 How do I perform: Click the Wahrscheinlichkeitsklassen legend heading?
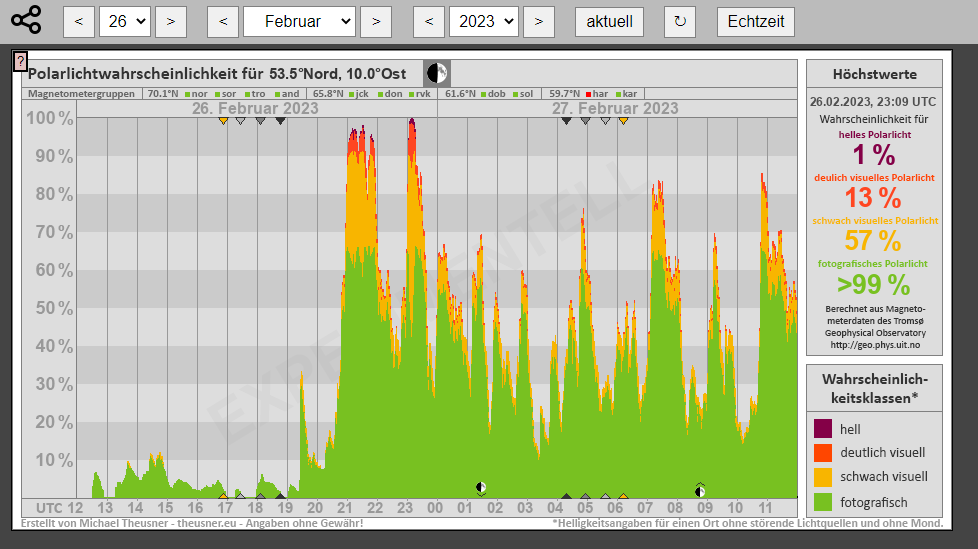coord(874,389)
